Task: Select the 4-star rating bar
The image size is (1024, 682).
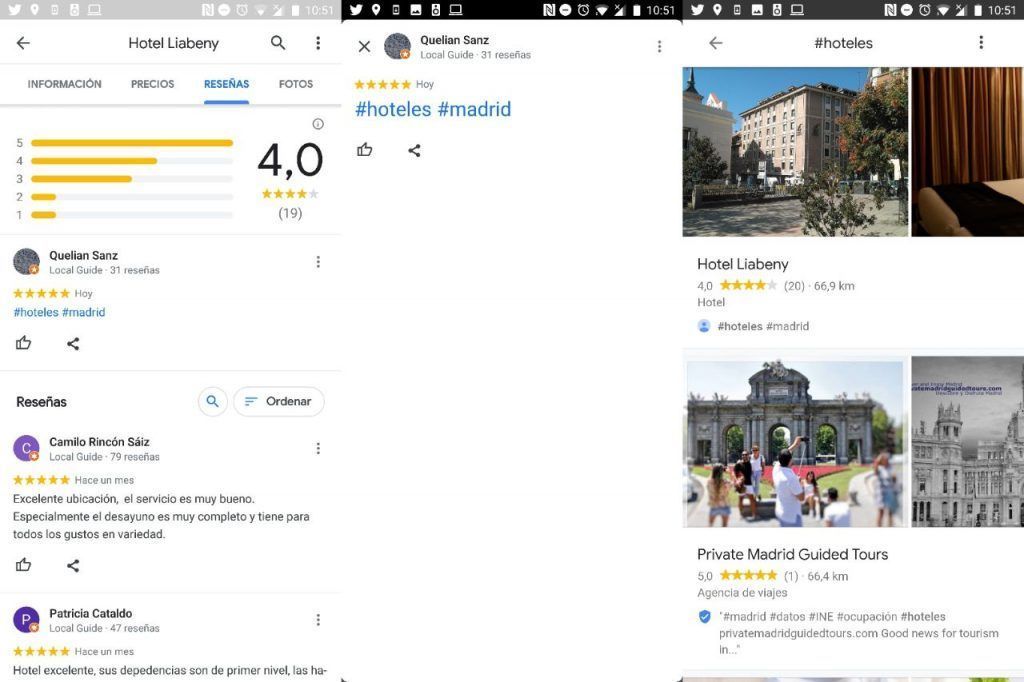Action: click(x=132, y=161)
